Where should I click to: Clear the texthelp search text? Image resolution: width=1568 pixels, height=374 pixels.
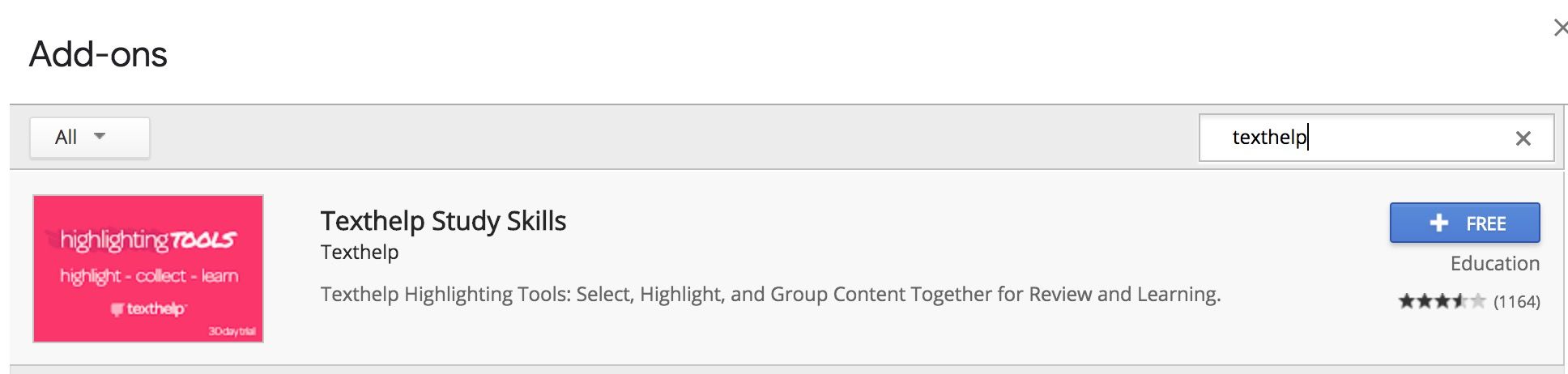[x=1523, y=138]
